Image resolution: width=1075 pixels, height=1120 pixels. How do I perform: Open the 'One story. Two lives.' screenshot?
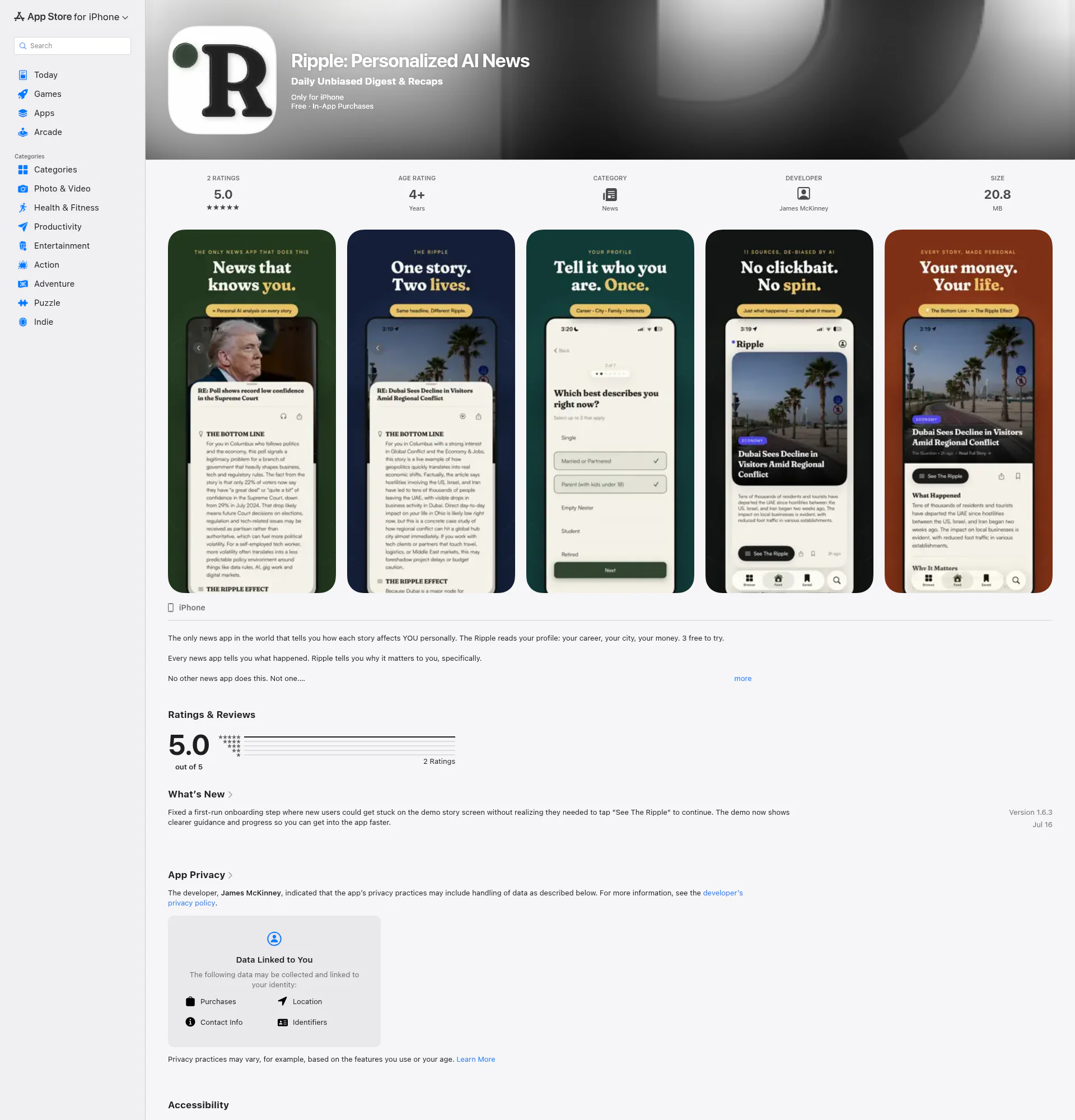(x=431, y=412)
